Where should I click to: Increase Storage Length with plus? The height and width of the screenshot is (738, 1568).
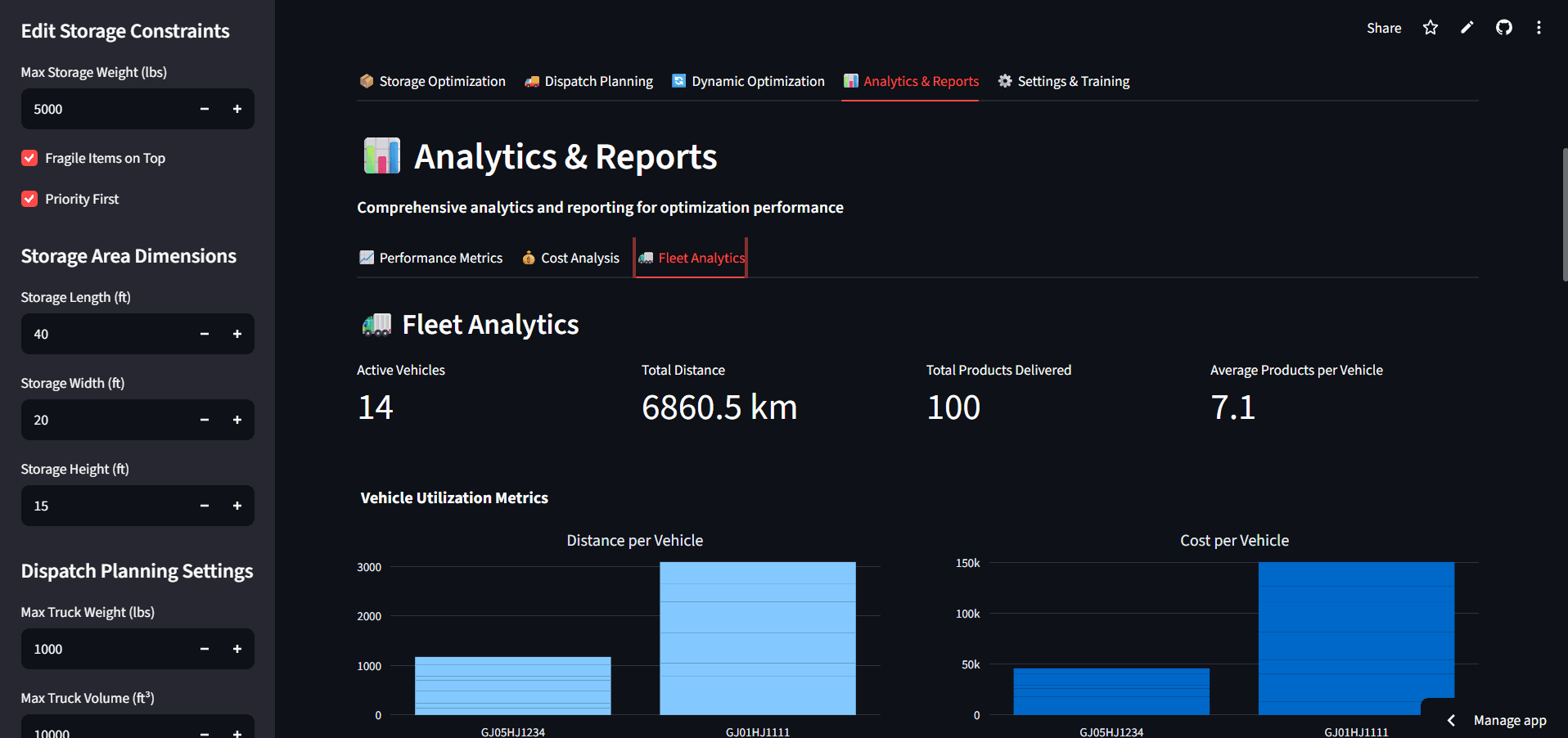click(x=237, y=334)
